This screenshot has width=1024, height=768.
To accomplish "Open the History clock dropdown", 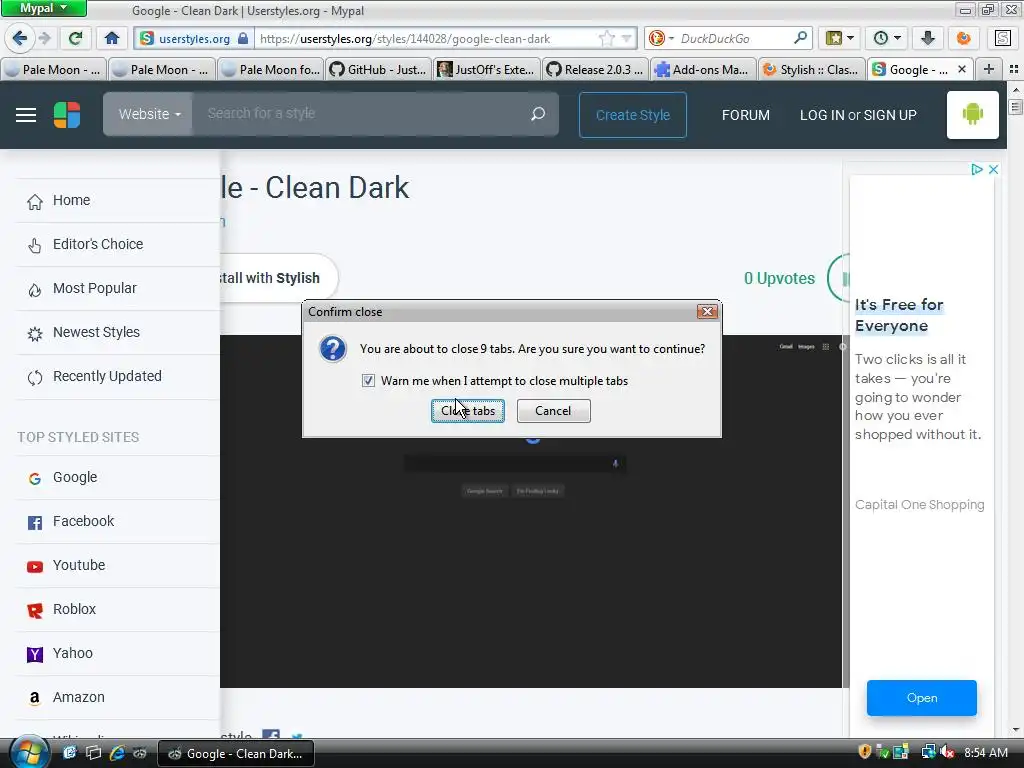I will click(887, 38).
